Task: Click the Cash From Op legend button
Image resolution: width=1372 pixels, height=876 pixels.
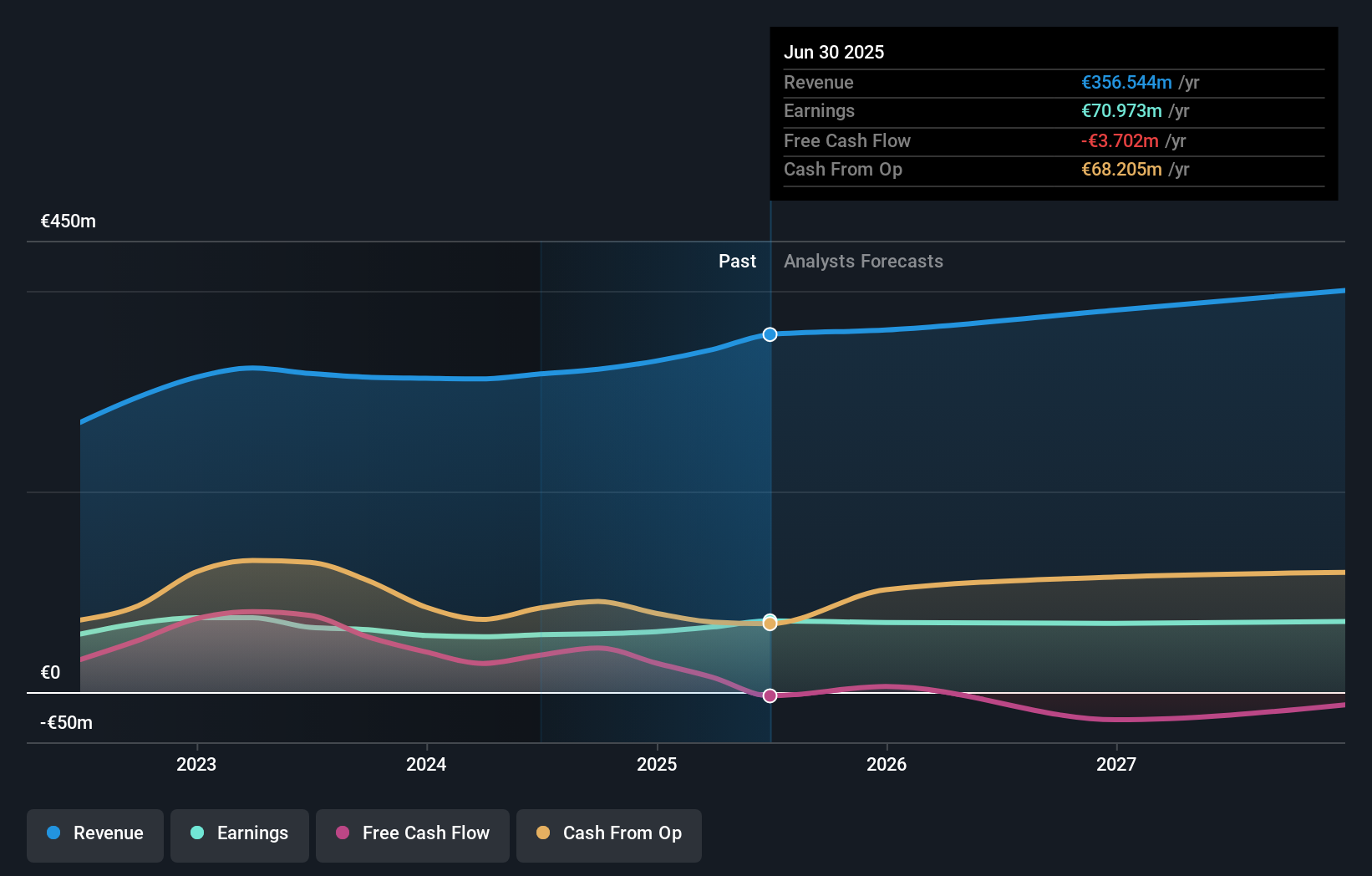Action: pos(608,833)
